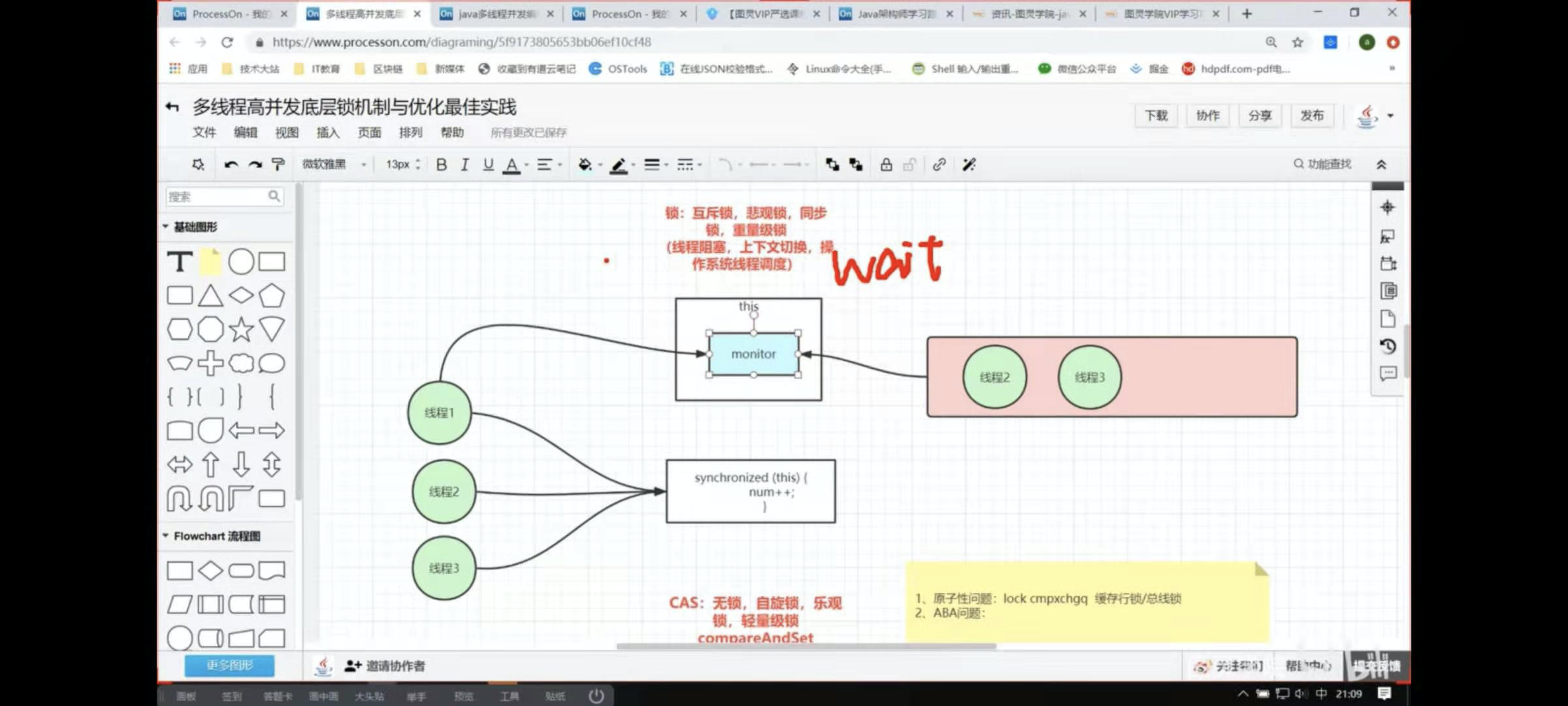Click the undo arrow icon
1568x706 pixels.
tap(231, 165)
